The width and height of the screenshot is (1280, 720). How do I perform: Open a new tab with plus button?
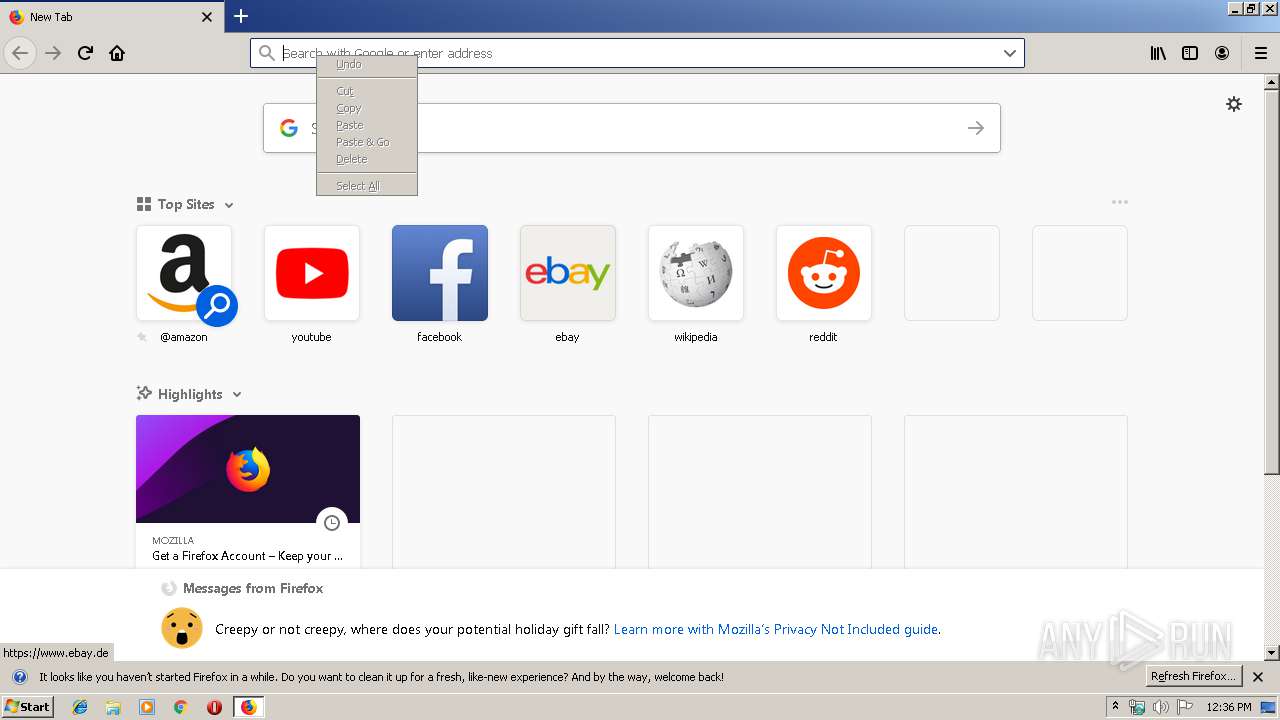coord(241,16)
